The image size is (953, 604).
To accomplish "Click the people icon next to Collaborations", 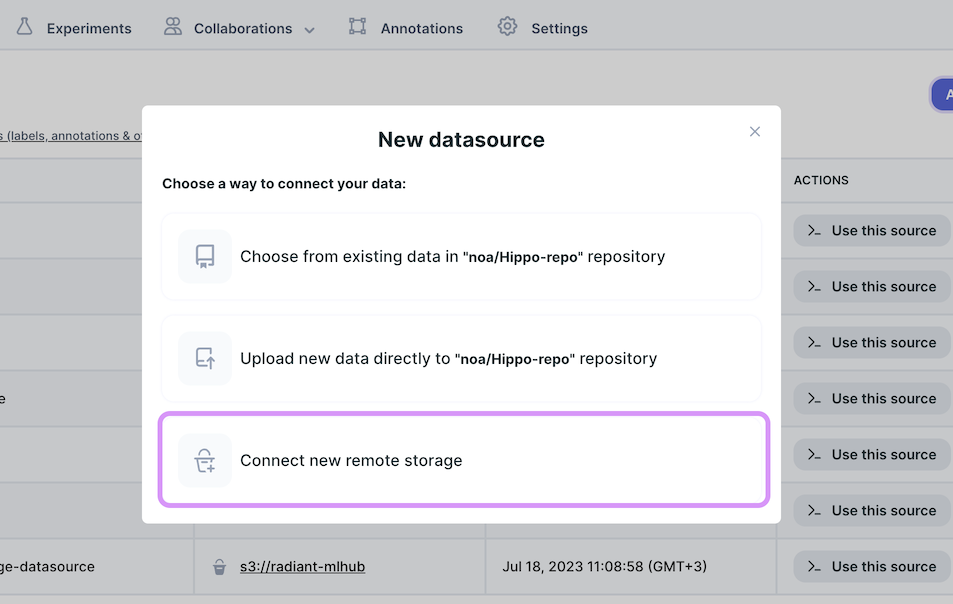I will click(173, 27).
